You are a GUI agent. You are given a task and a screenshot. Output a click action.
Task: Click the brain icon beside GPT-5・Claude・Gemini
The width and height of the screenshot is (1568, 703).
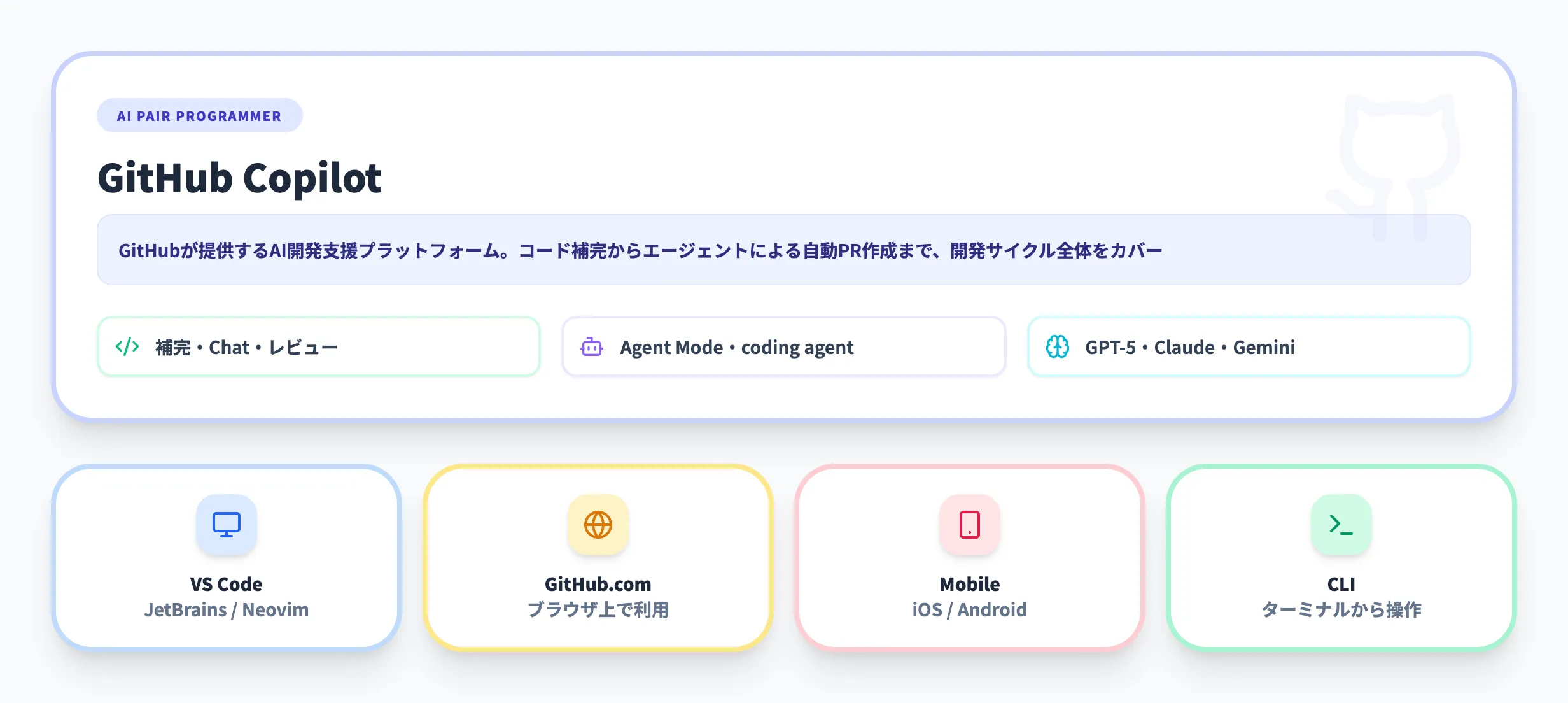[1058, 346]
